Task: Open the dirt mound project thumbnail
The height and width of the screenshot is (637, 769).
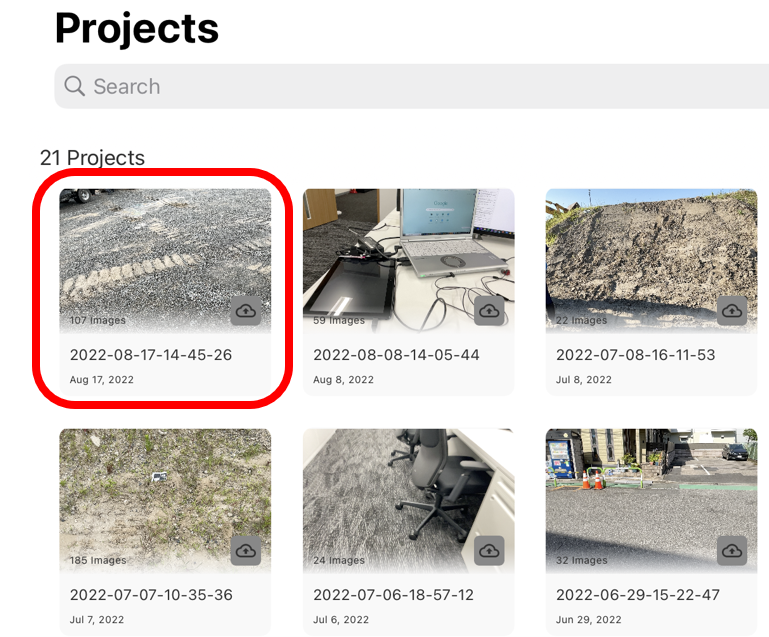Action: (x=651, y=261)
